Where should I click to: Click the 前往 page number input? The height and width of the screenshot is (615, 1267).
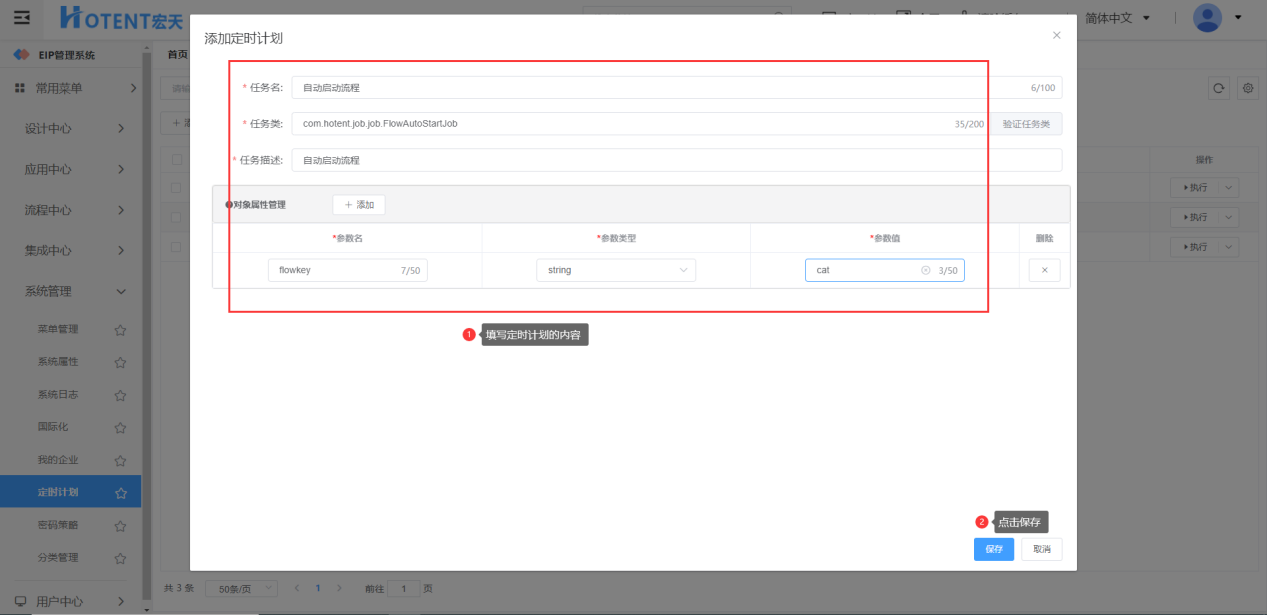pos(404,588)
